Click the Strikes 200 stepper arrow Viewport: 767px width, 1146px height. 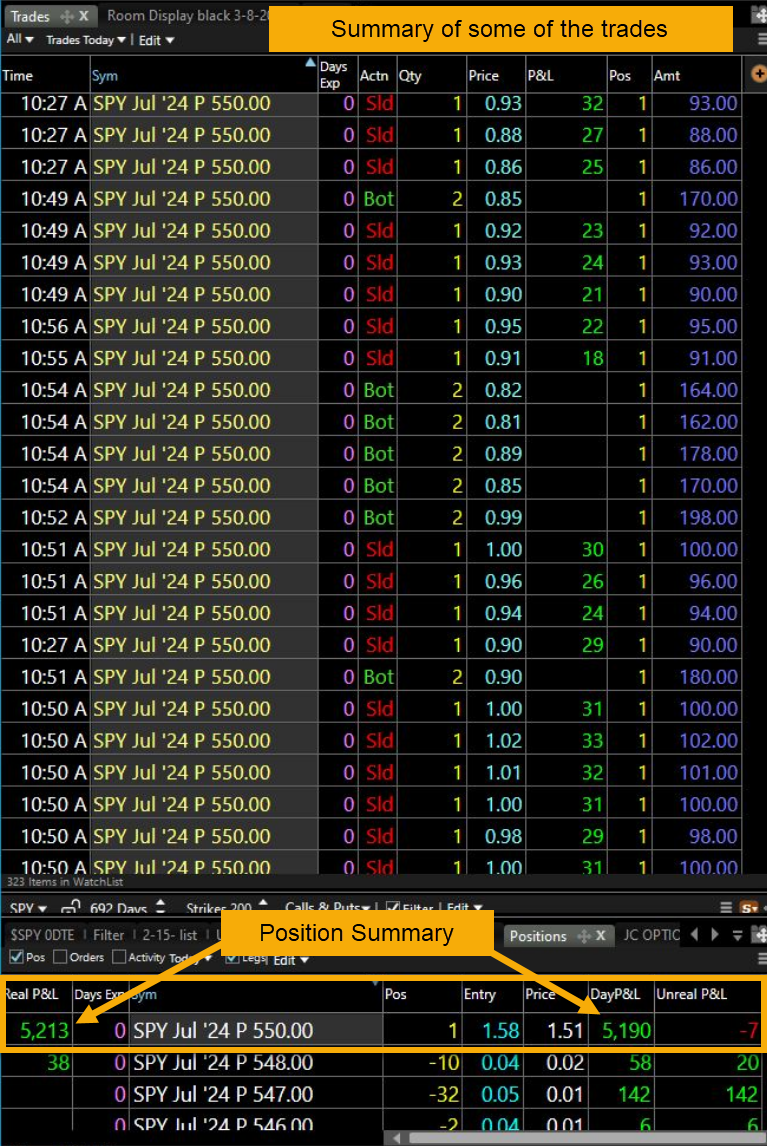tap(263, 905)
